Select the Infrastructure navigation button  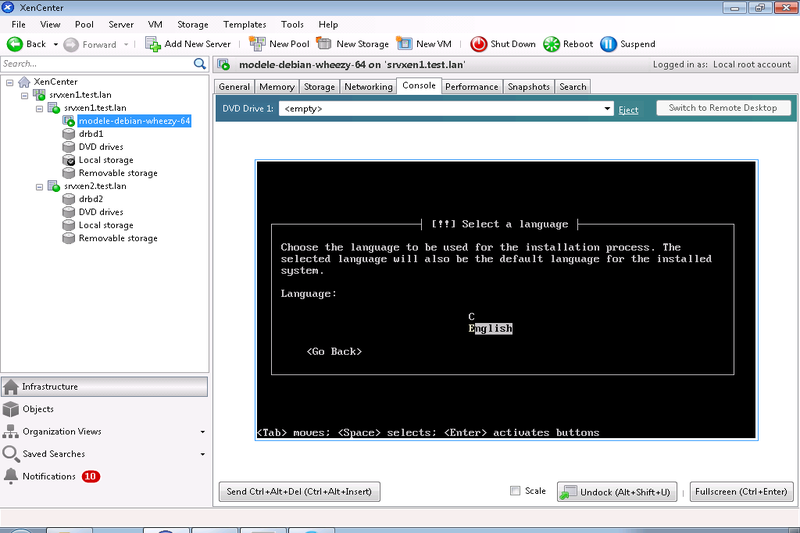[x=105, y=387]
